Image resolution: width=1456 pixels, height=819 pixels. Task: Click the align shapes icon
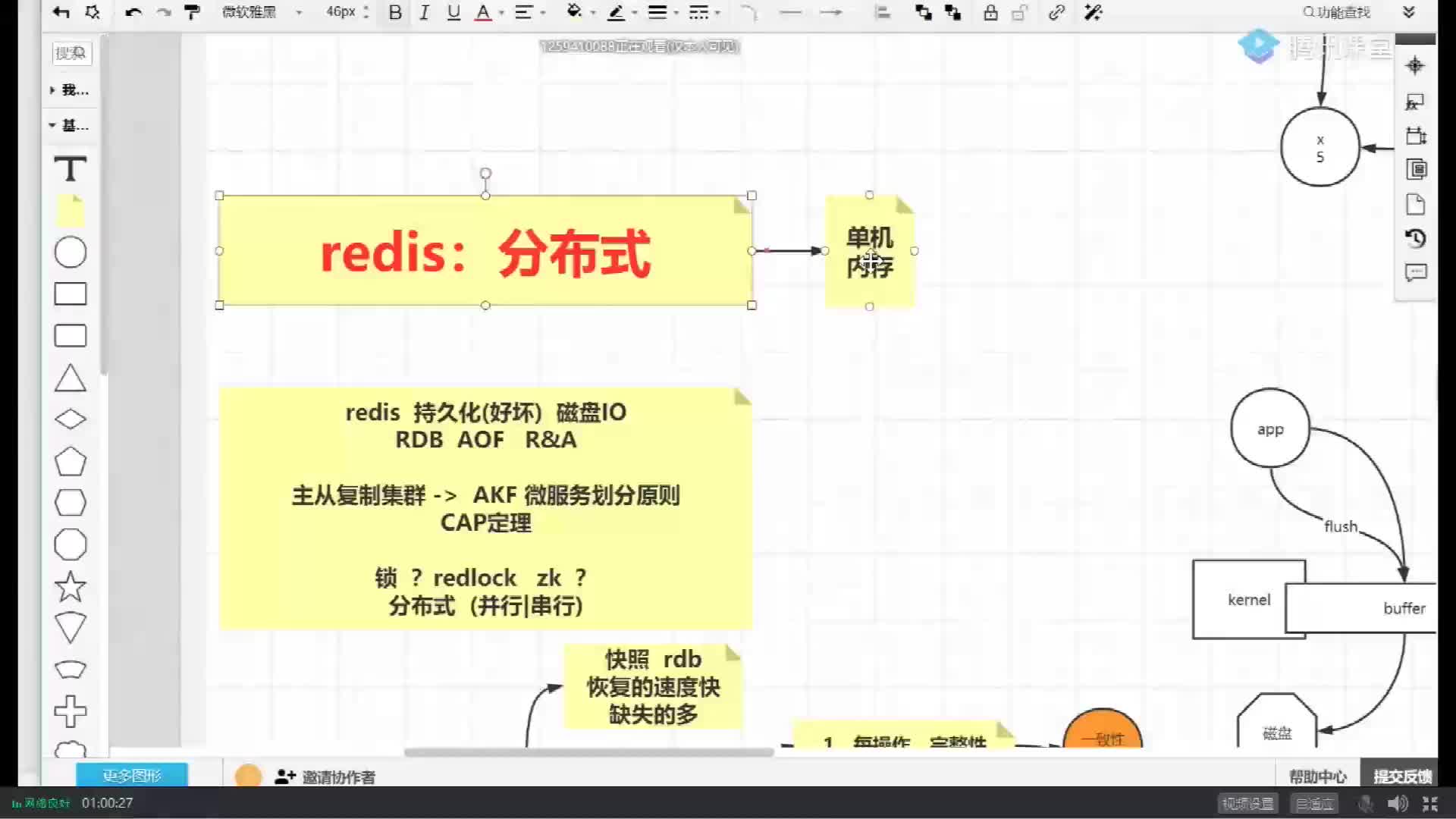[883, 12]
